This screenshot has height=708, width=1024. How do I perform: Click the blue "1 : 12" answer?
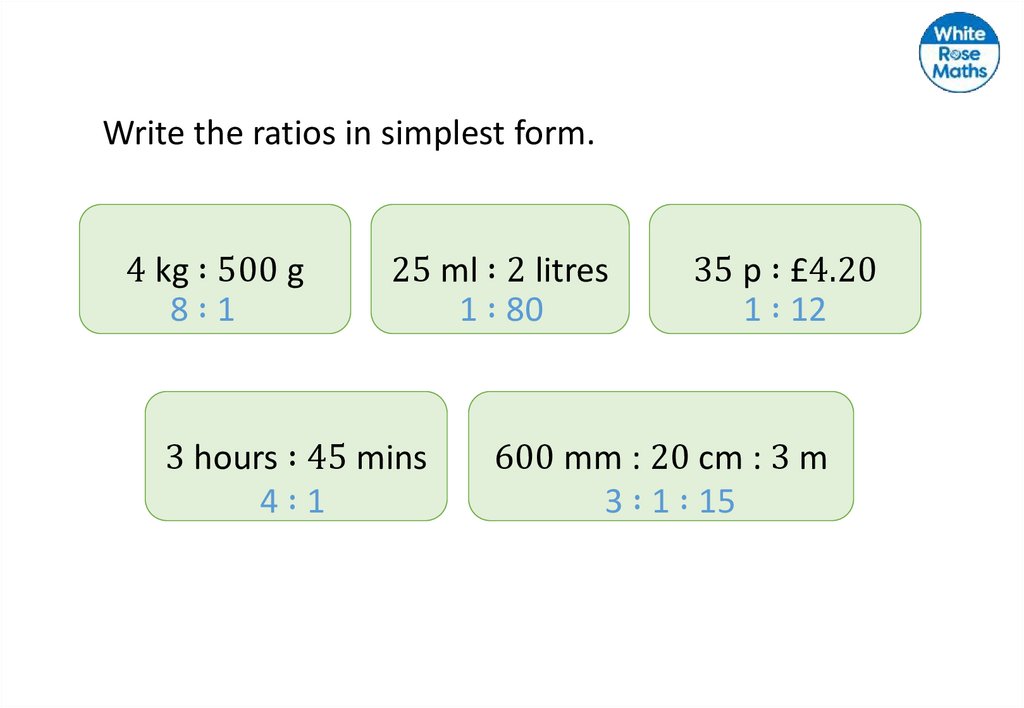pyautogui.click(x=785, y=311)
